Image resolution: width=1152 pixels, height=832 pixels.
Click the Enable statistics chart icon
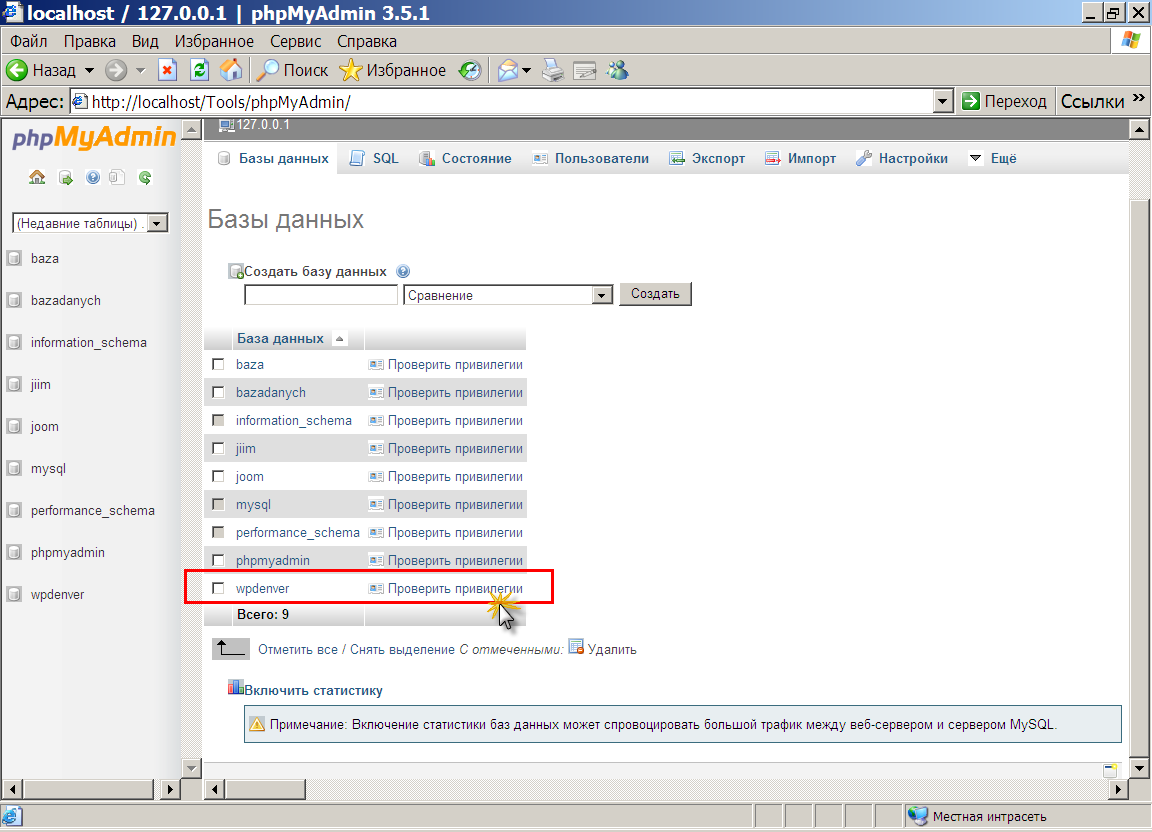coord(236,688)
